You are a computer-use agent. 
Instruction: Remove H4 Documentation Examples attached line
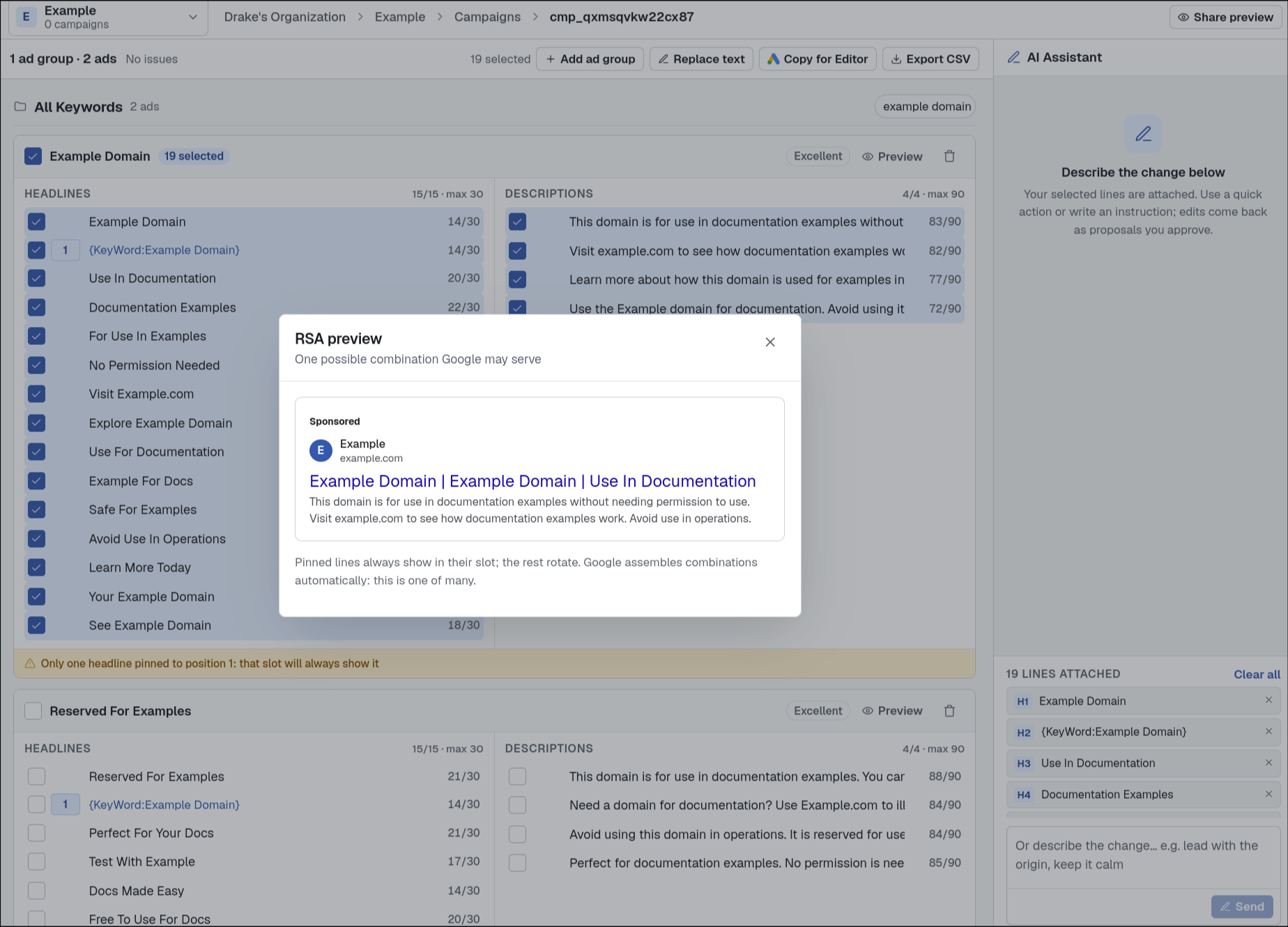tap(1268, 795)
